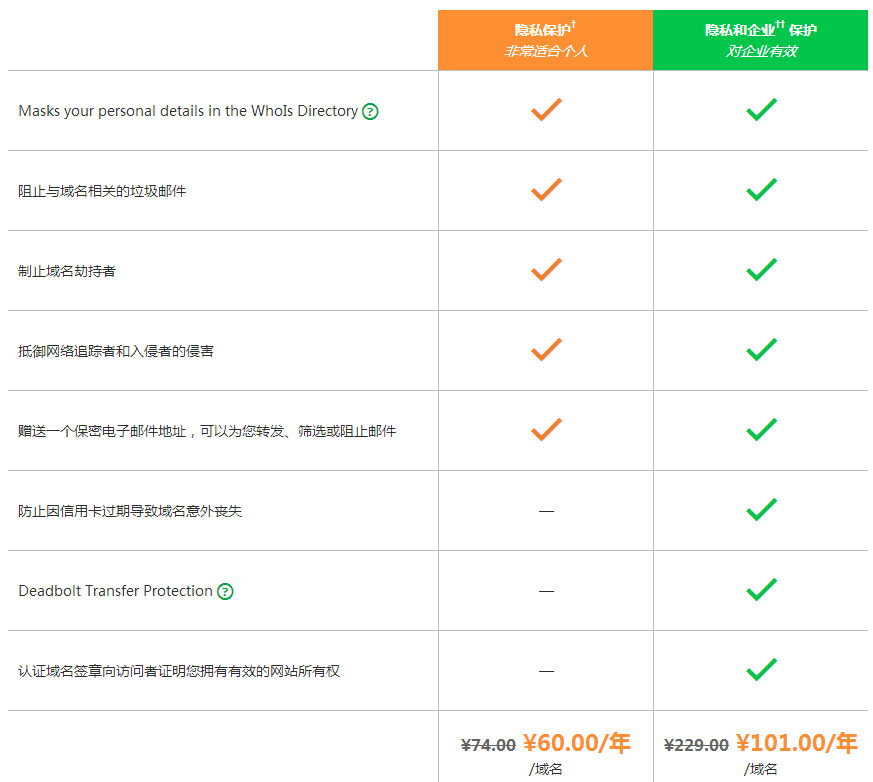Click green checkmark for 认证域名签章 row
Viewport: 873px width, 782px height.
click(761, 670)
